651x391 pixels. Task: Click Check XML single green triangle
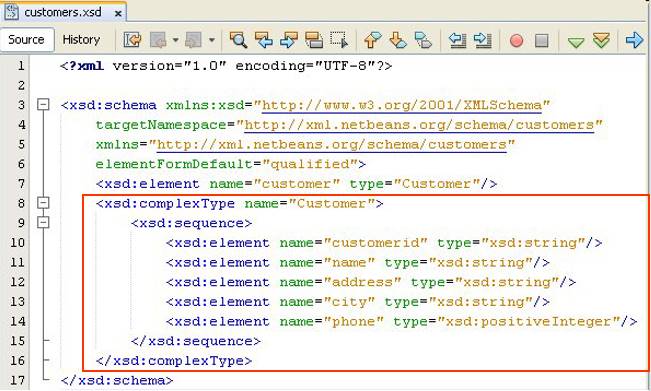576,42
